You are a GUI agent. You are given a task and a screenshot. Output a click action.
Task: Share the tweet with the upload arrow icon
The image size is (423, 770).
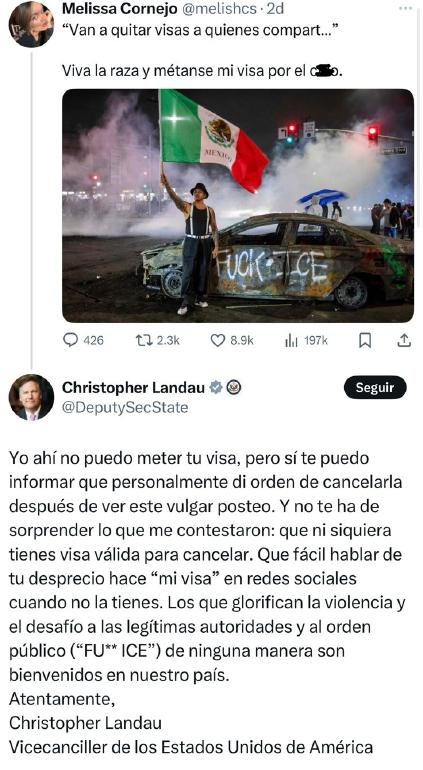pos(404,340)
